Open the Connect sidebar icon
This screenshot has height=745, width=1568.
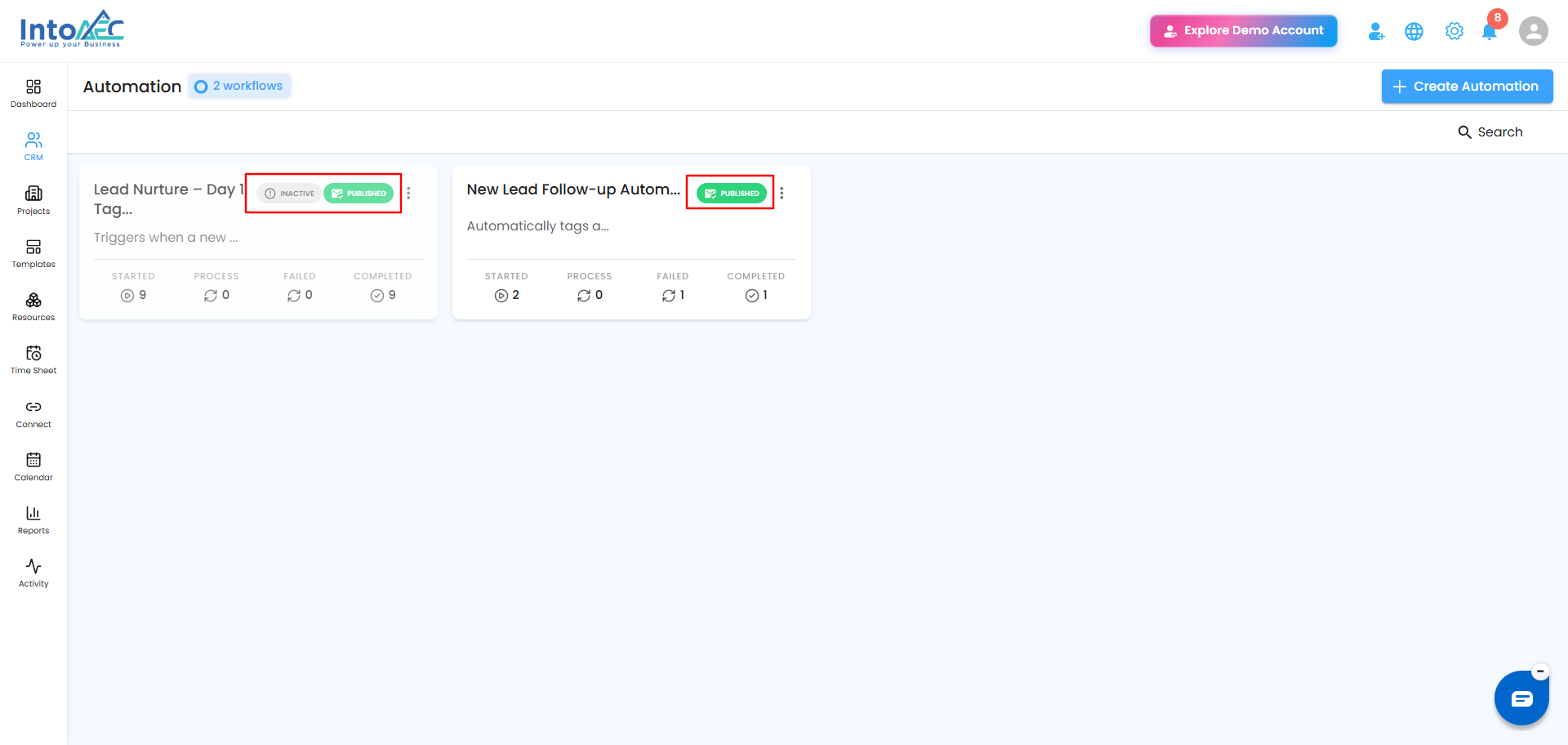(33, 413)
